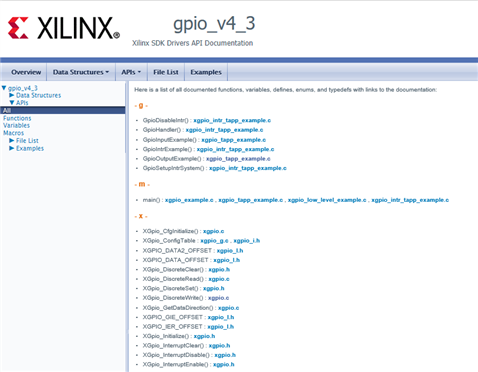The height and width of the screenshot is (372, 478).
Task: Go to the Examples tab
Action: click(206, 72)
